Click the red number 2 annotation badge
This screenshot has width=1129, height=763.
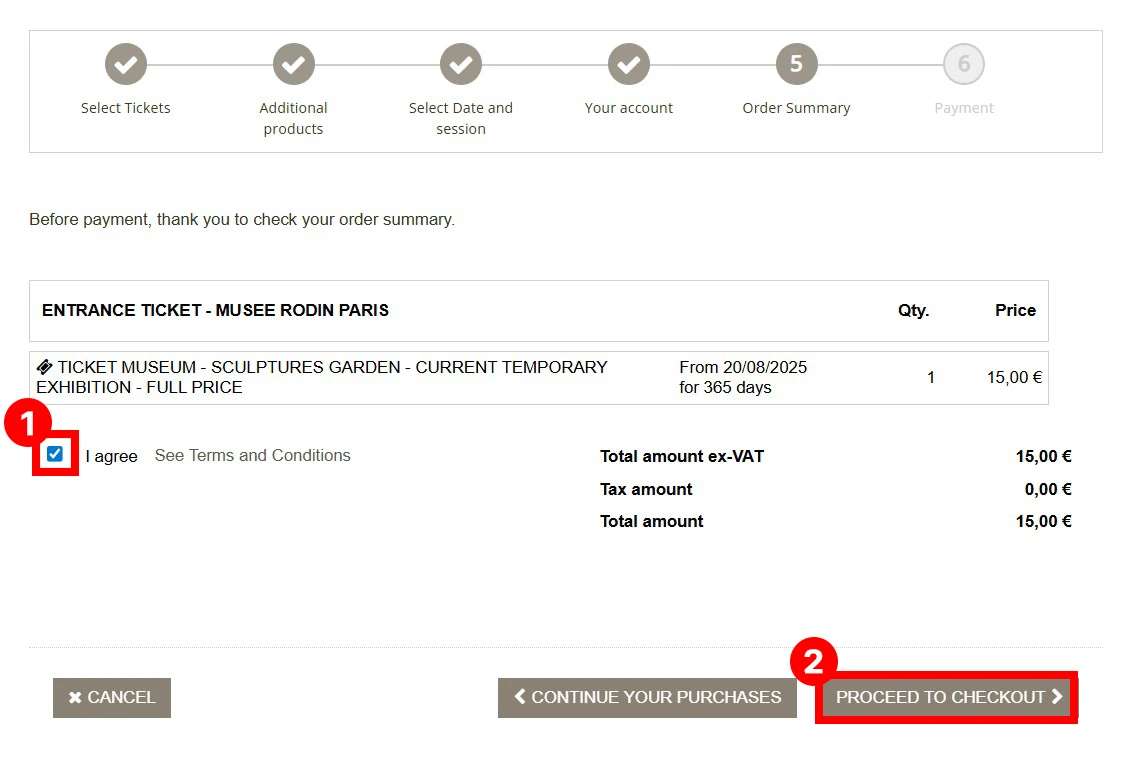[x=813, y=662]
